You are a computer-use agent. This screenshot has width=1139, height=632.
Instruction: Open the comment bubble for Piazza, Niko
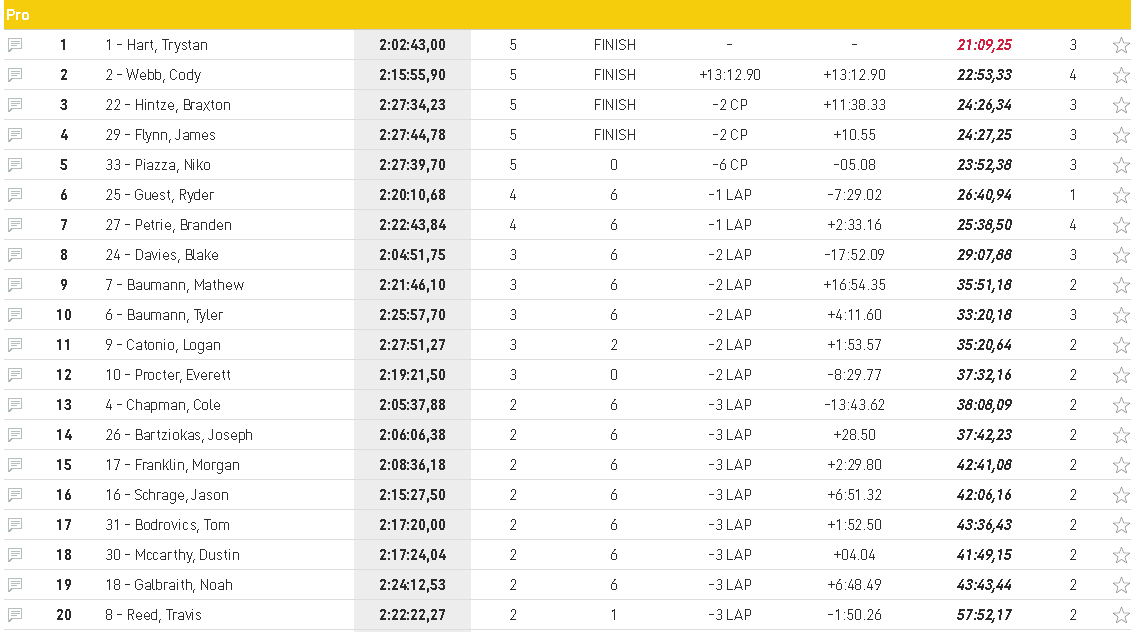coord(15,165)
